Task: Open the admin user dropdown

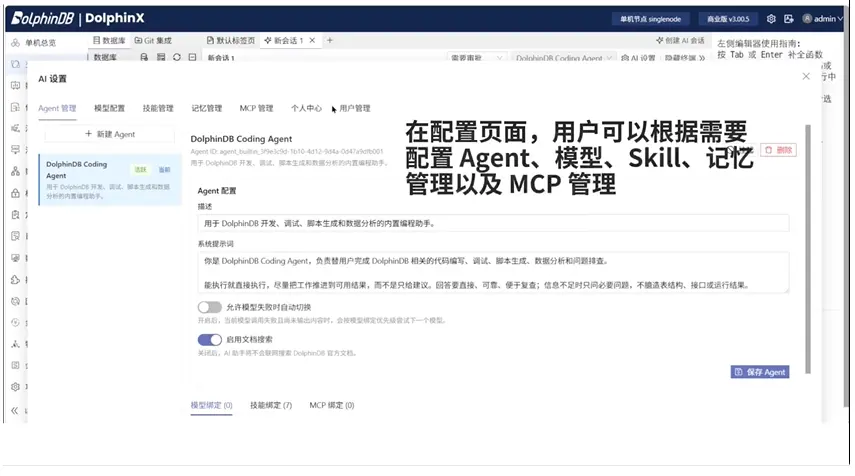Action: (x=823, y=19)
